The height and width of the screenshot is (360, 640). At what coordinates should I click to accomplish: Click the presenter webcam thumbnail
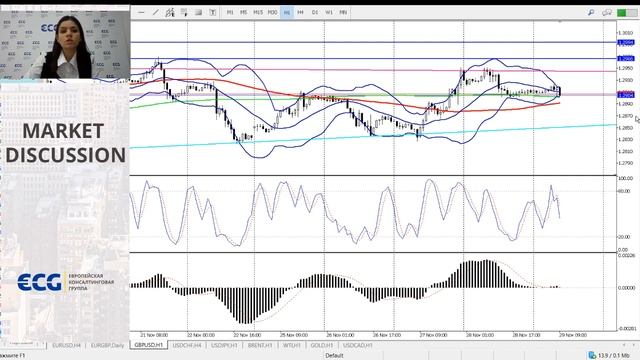65,44
